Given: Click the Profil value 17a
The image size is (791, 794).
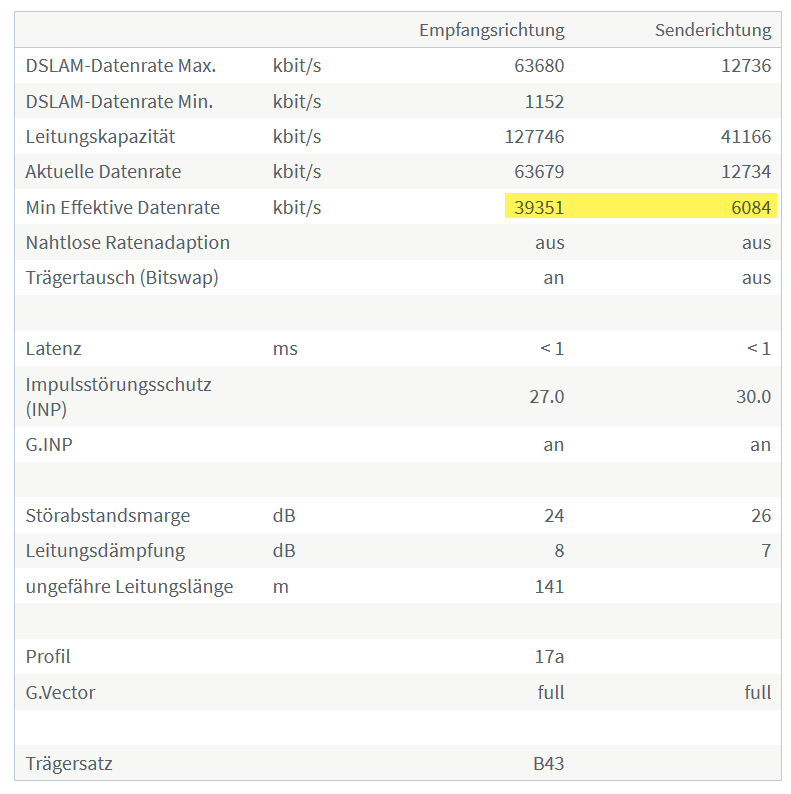Looking at the screenshot, I should point(549,657).
